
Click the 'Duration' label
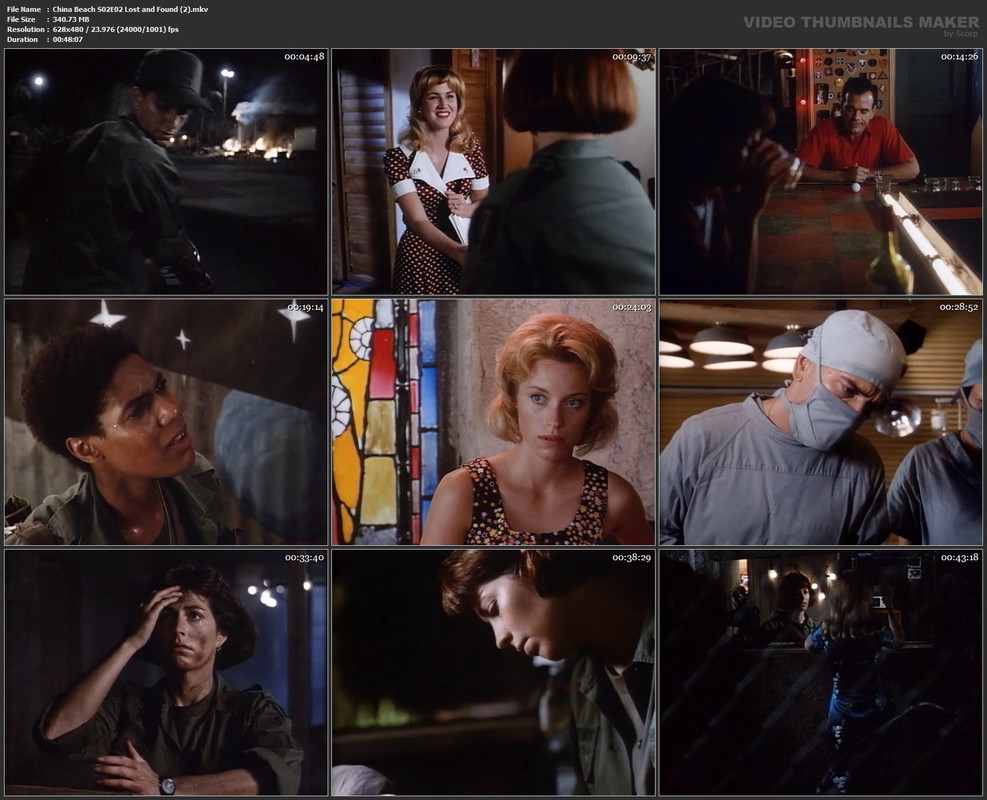tap(22, 40)
